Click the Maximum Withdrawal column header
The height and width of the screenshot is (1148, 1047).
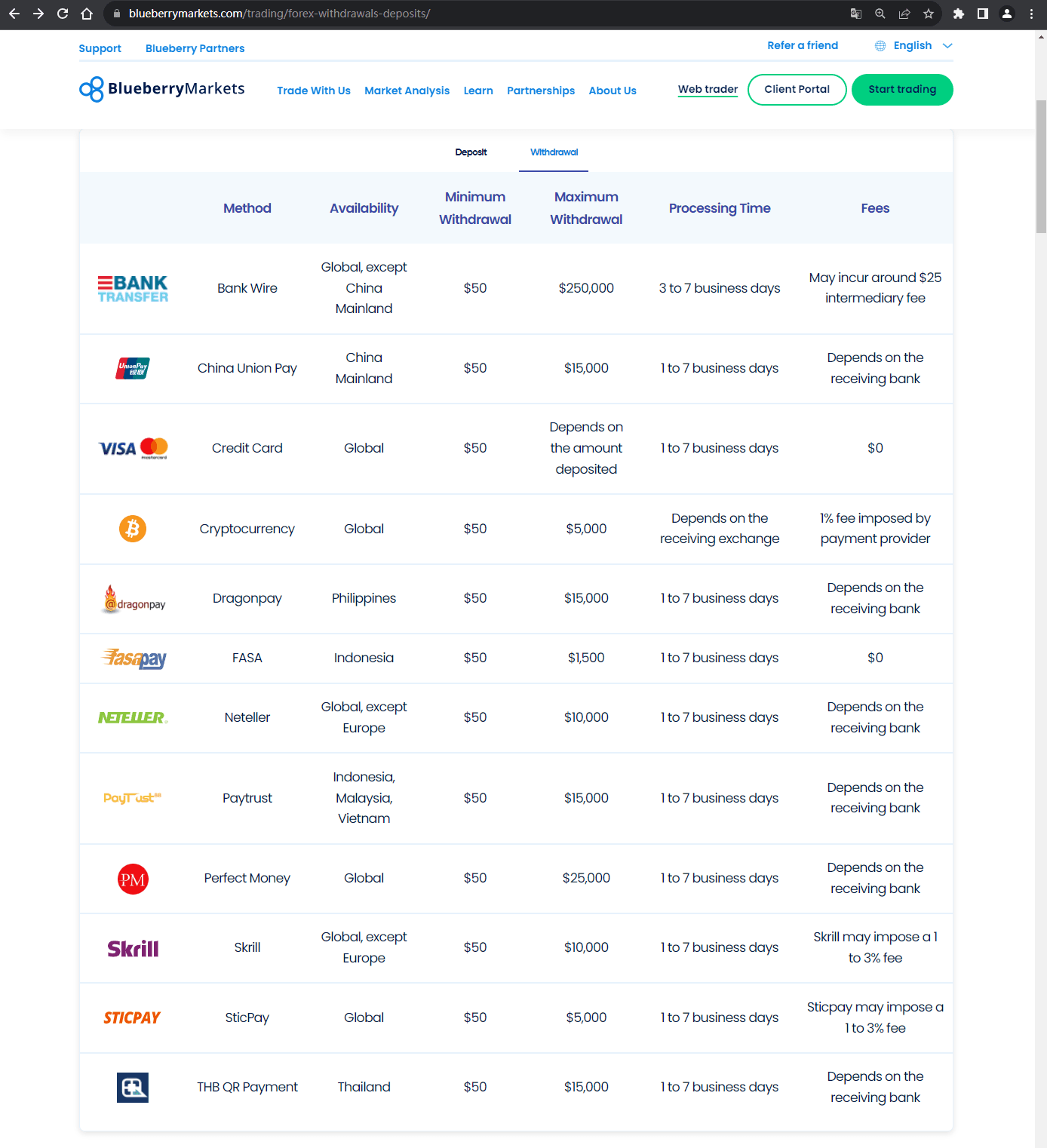tap(586, 208)
